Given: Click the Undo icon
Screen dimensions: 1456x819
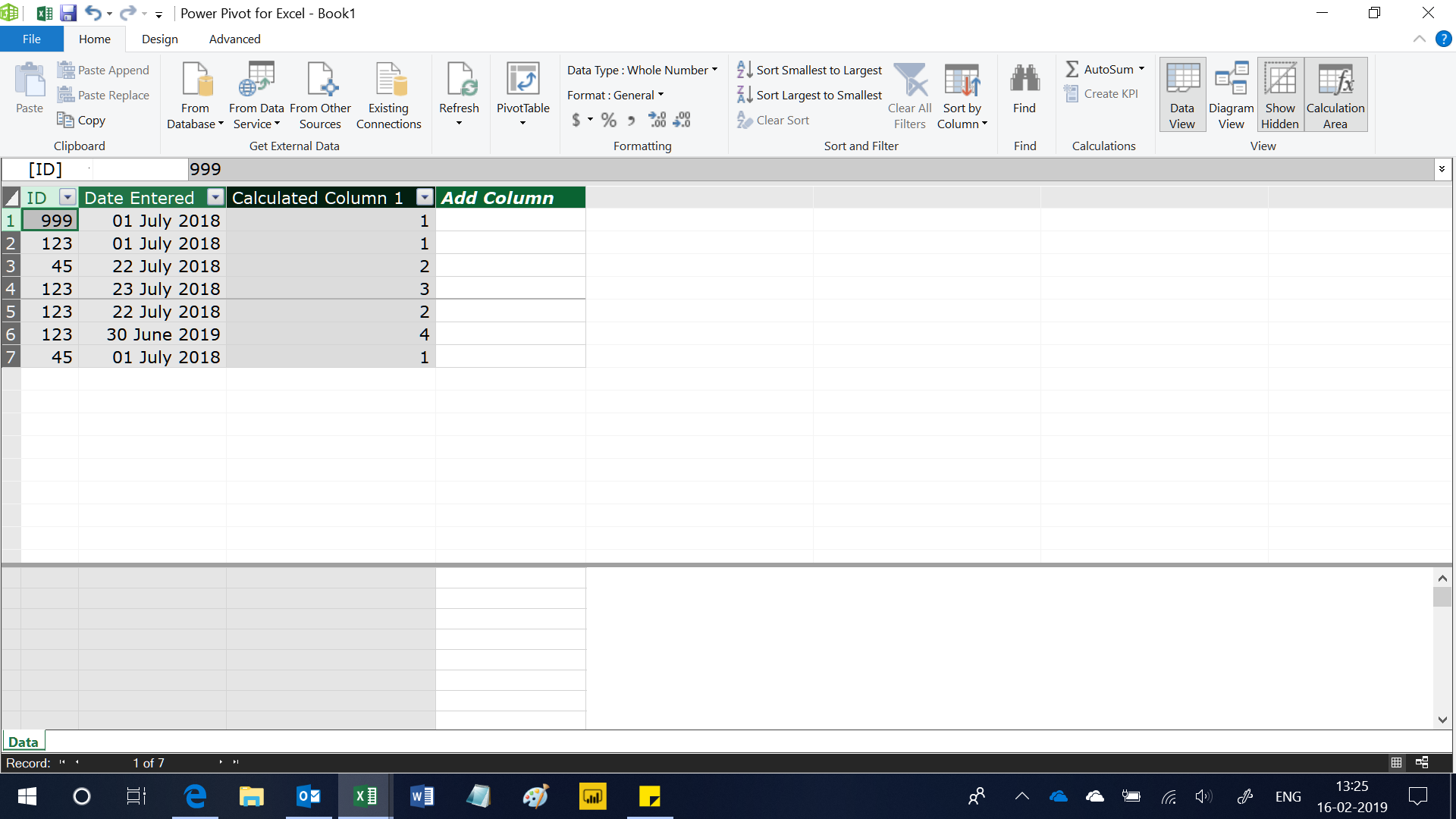Looking at the screenshot, I should [93, 13].
